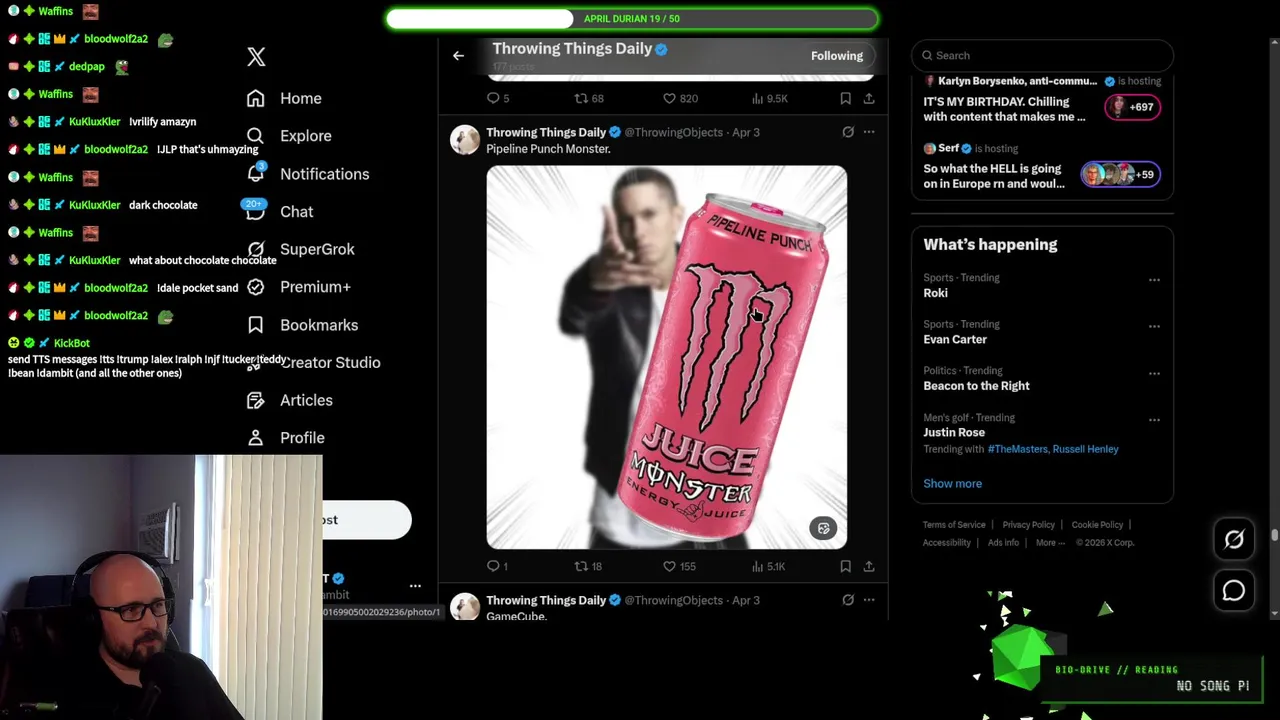View analytics of post with 5.1K views

point(768,566)
